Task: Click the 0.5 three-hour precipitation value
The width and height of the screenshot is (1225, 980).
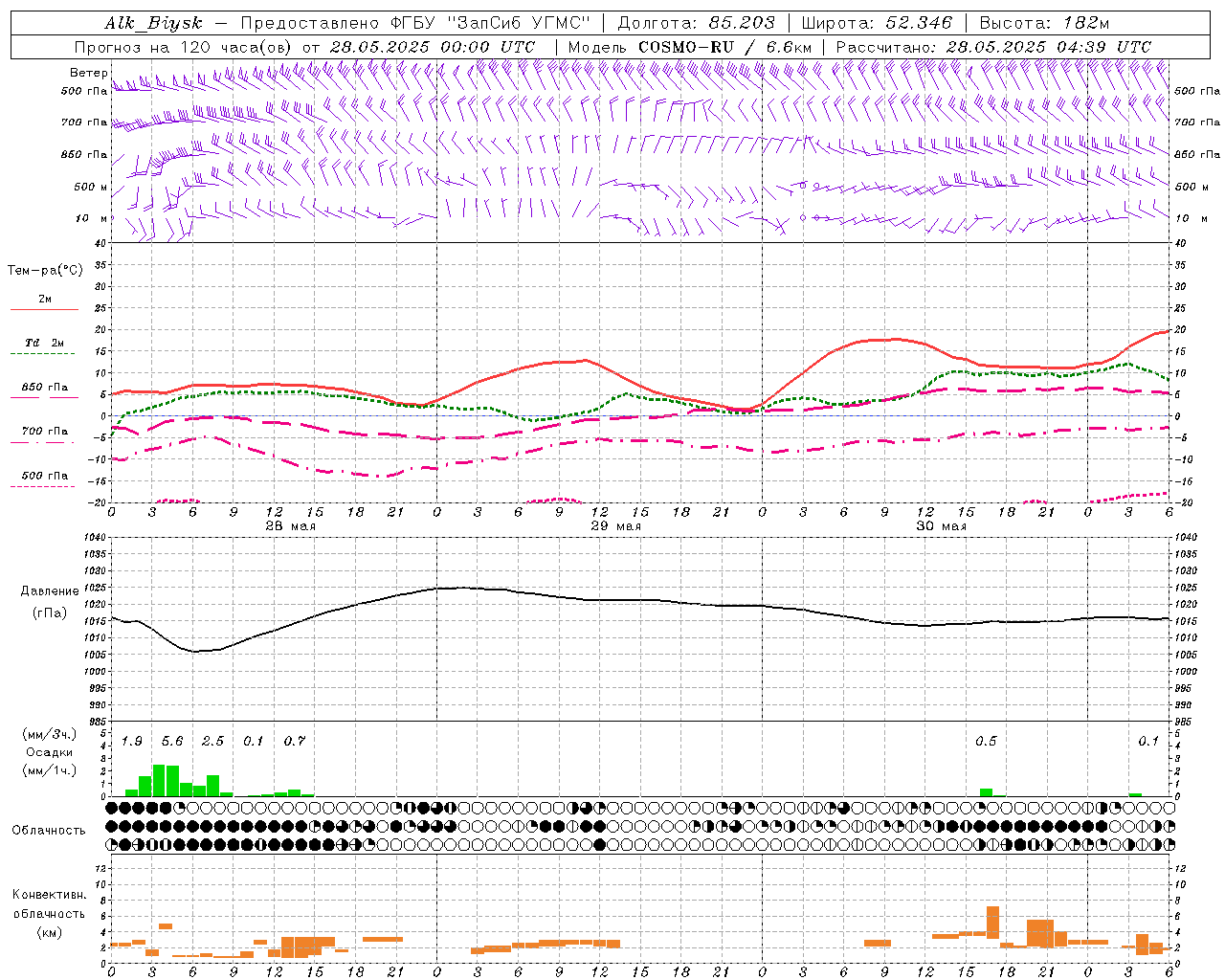Action: [x=986, y=742]
